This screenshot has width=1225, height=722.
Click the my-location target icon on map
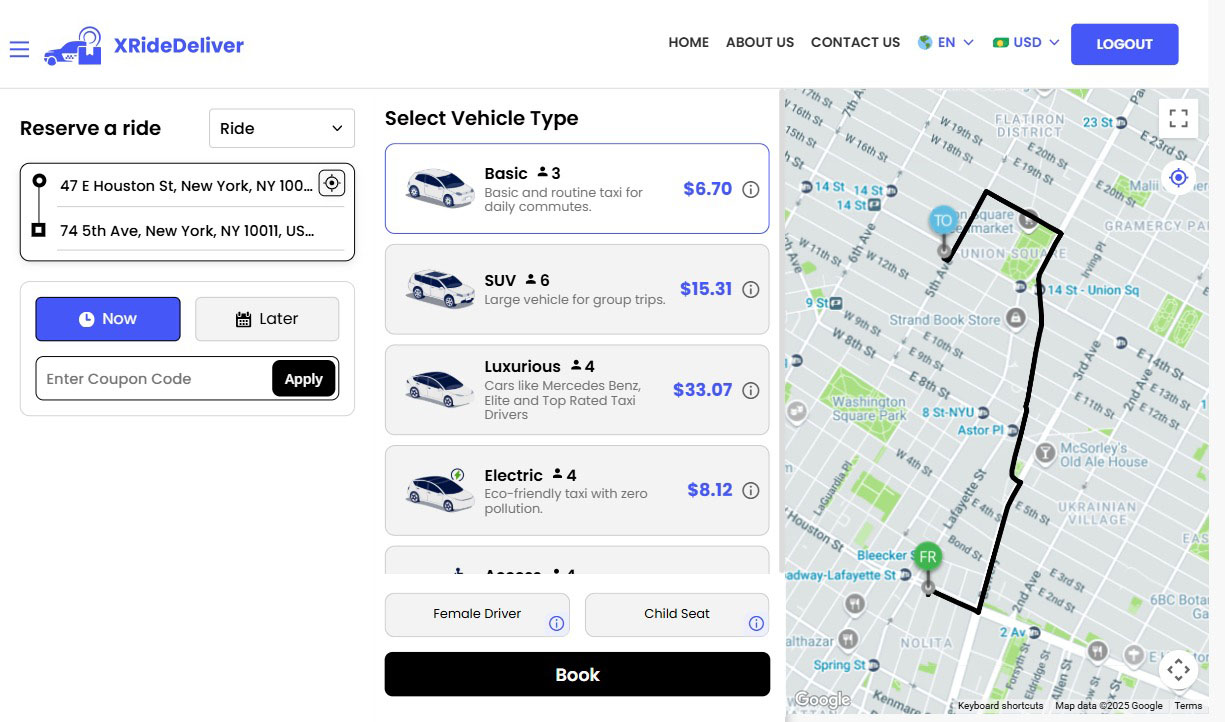(x=1178, y=177)
